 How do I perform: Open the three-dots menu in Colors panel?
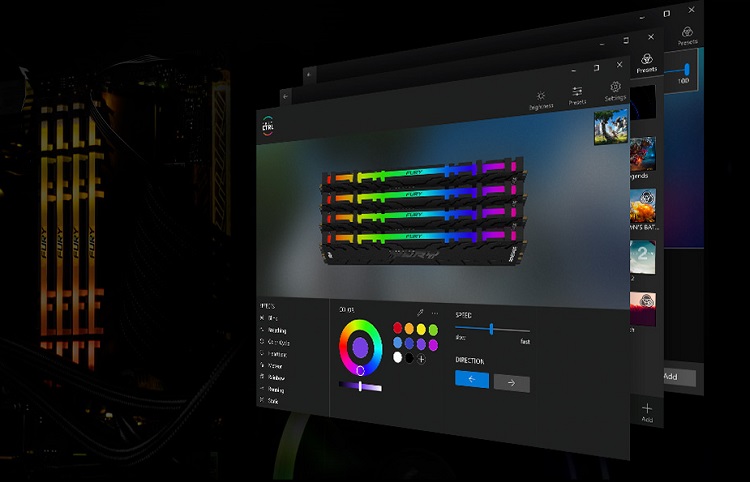pyautogui.click(x=435, y=314)
